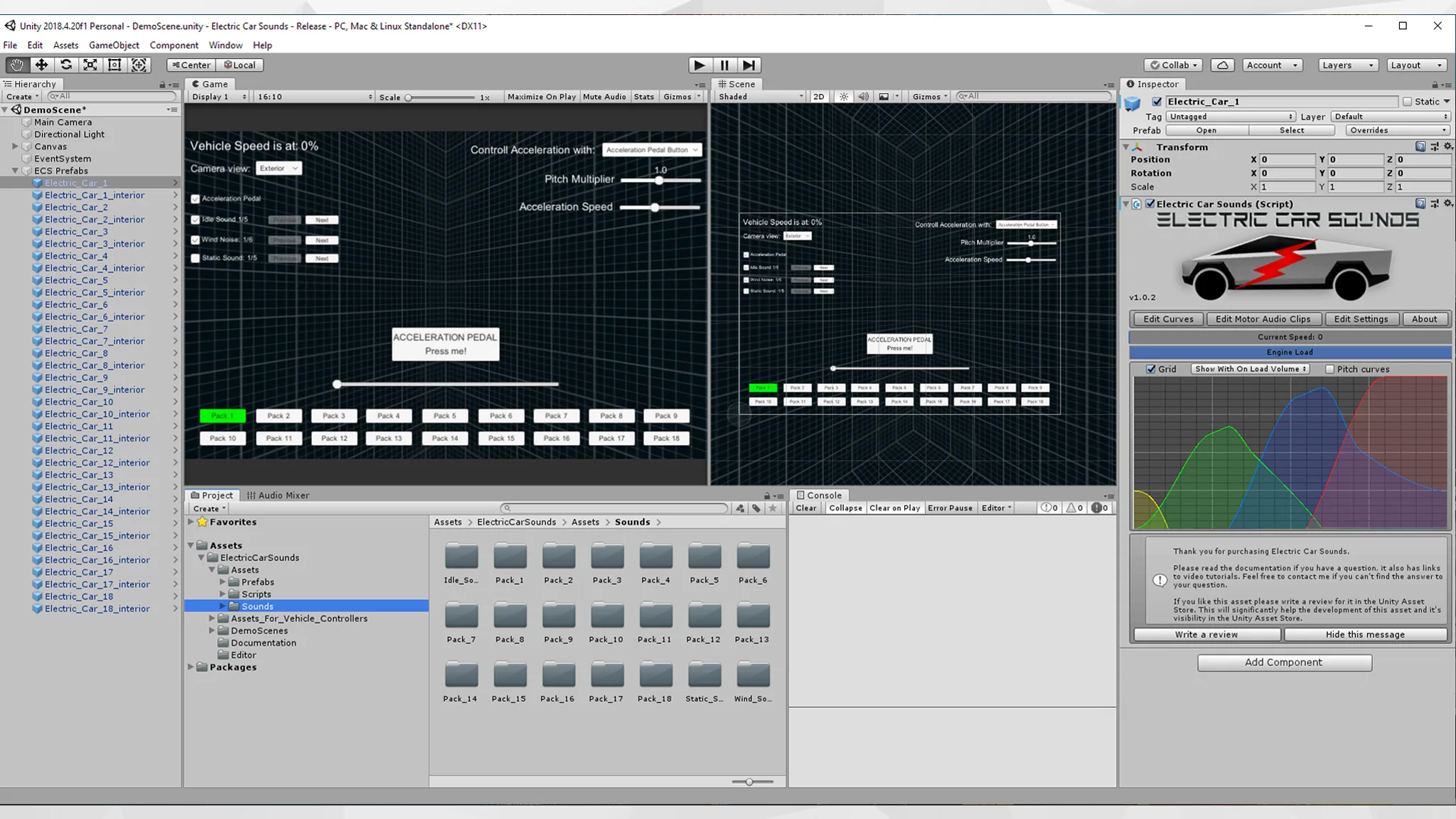1456x819 pixels.
Task: Toggle the Static checkbox in Inspector
Action: coord(1407,102)
